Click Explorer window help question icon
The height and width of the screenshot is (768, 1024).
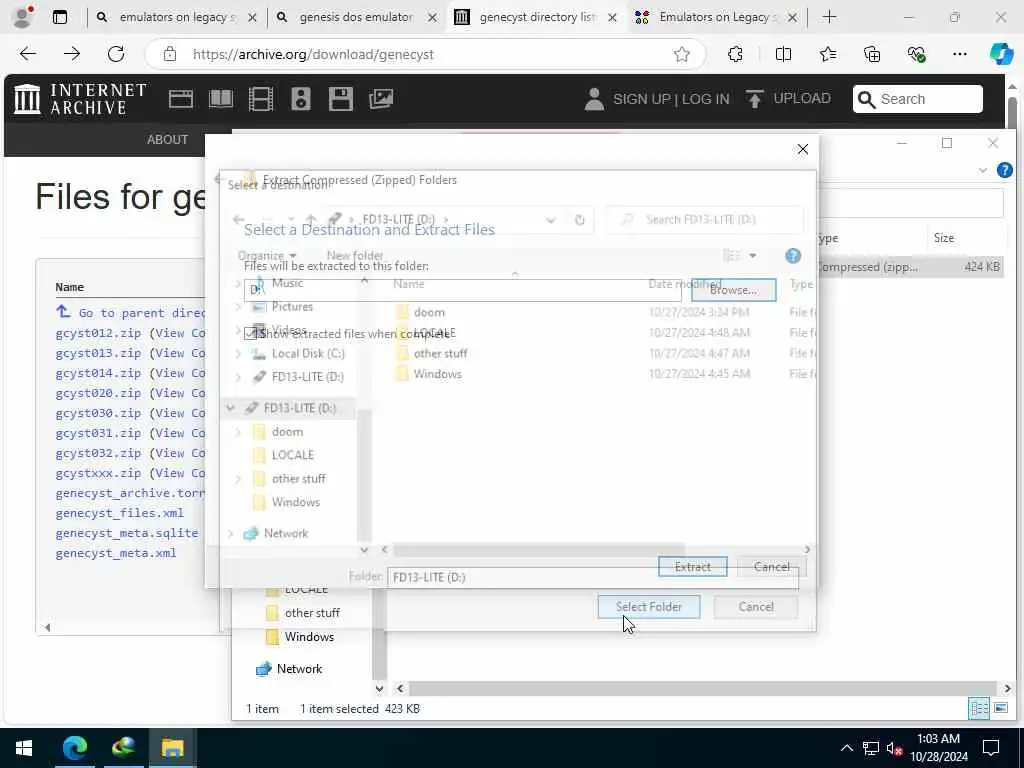click(1004, 170)
